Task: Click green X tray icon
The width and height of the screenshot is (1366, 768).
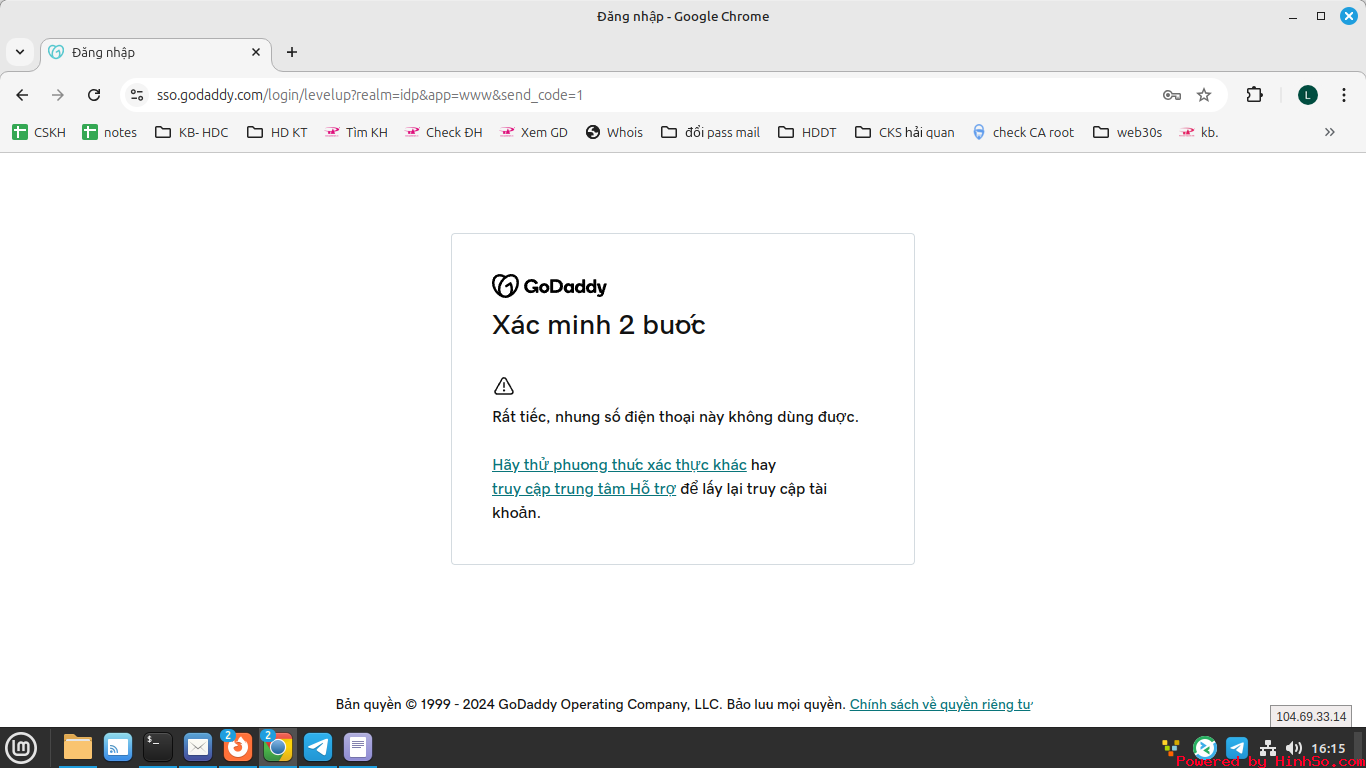Action: coord(1204,748)
